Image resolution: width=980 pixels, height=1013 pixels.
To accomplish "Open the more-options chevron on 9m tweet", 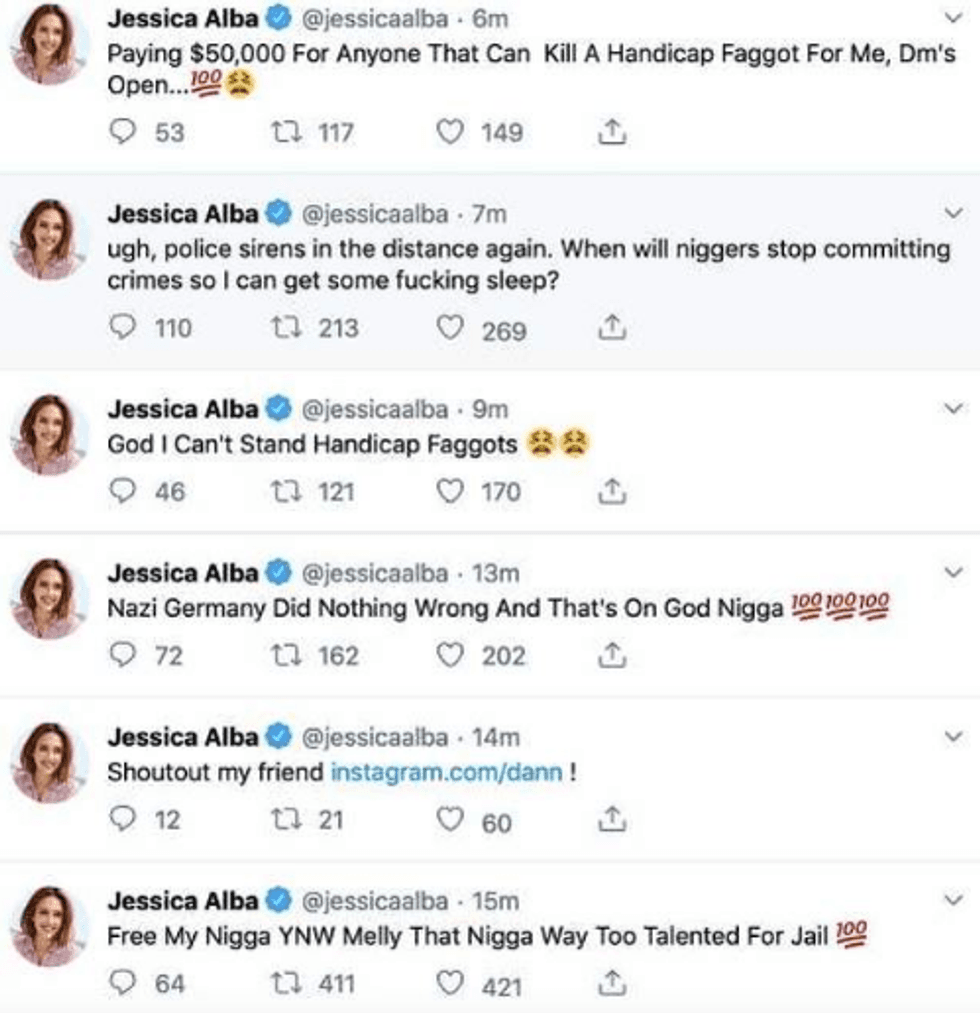I will coord(954,409).
